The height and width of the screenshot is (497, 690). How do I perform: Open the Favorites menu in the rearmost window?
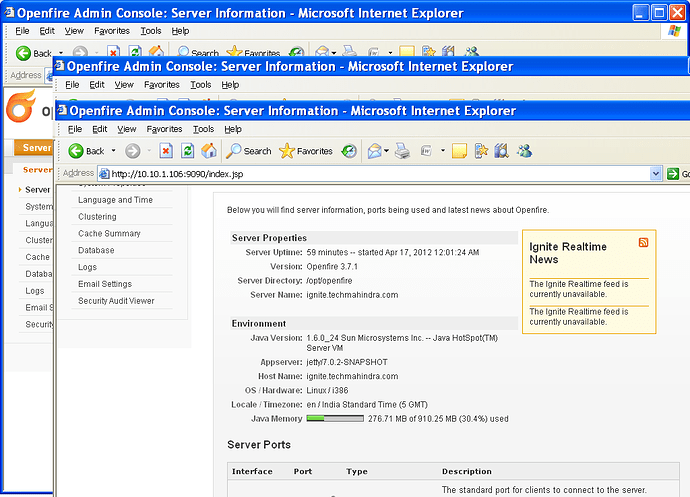click(112, 31)
